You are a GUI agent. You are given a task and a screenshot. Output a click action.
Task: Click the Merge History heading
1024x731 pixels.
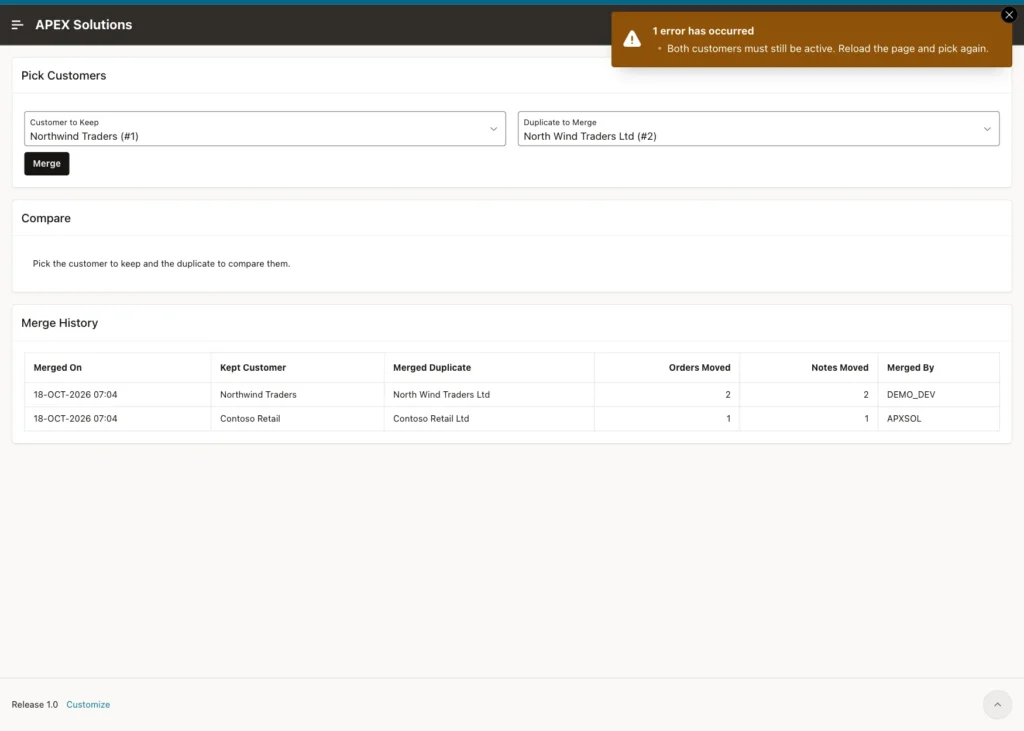pyautogui.click(x=59, y=323)
